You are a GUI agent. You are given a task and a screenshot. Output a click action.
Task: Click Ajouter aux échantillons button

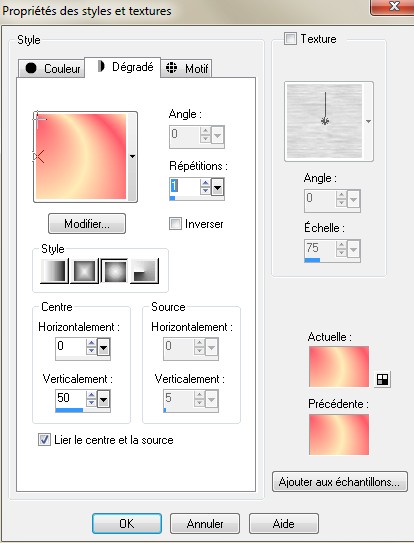[x=340, y=482]
